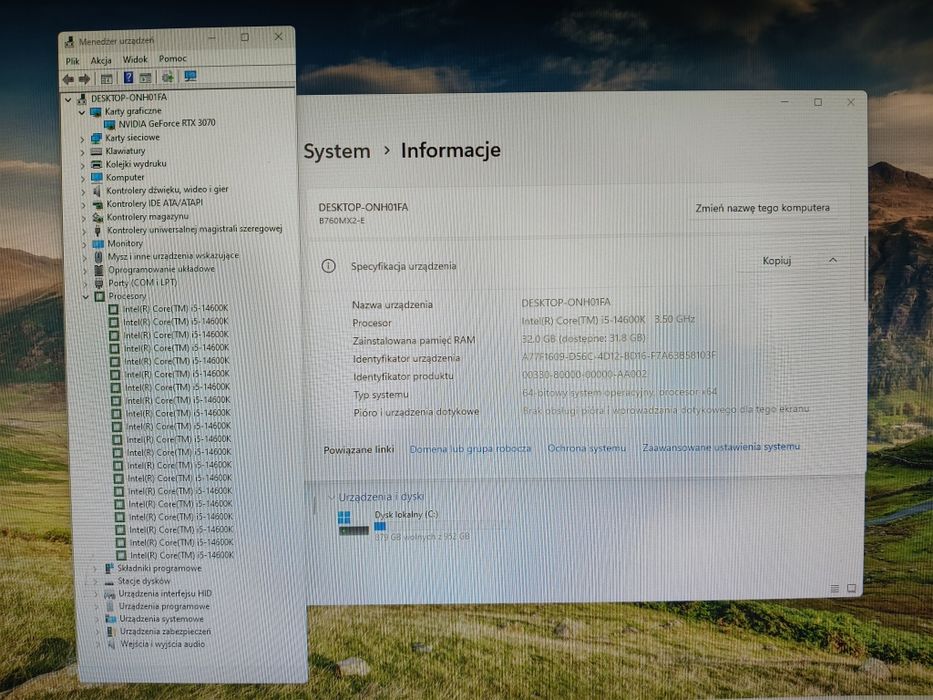Go back to System in breadcrumb
The height and width of the screenshot is (700, 933).
pos(337,151)
